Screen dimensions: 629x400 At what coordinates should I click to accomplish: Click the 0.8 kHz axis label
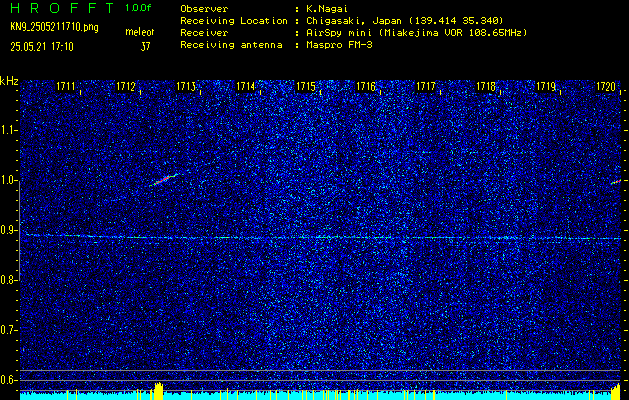(x=8, y=280)
